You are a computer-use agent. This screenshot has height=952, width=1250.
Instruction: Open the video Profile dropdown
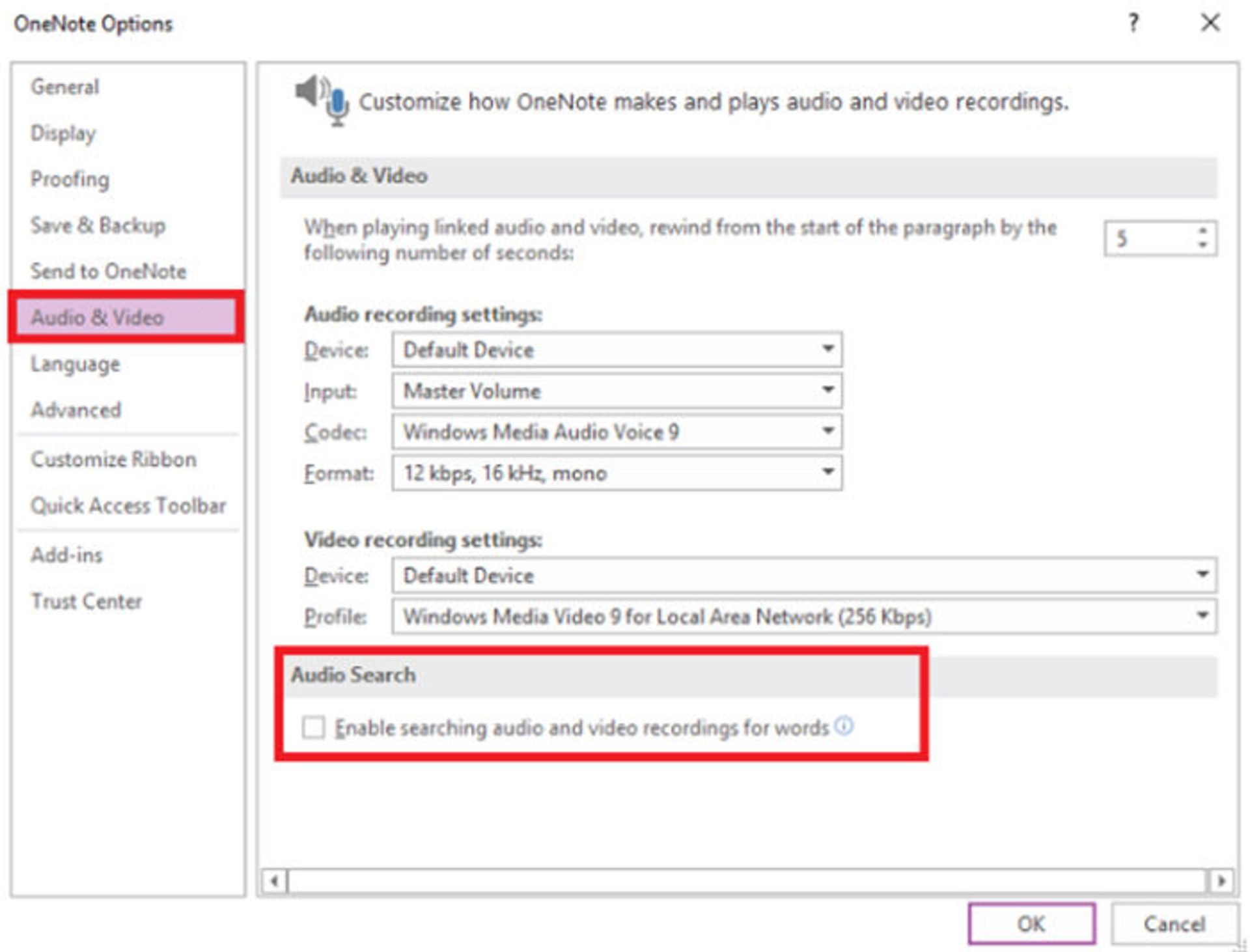pos(1202,615)
